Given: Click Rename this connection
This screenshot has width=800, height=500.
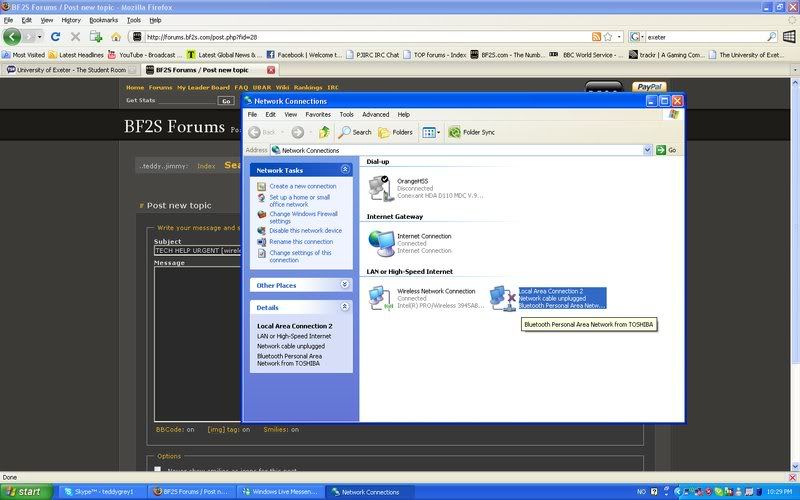Looking at the screenshot, I should click(301, 242).
